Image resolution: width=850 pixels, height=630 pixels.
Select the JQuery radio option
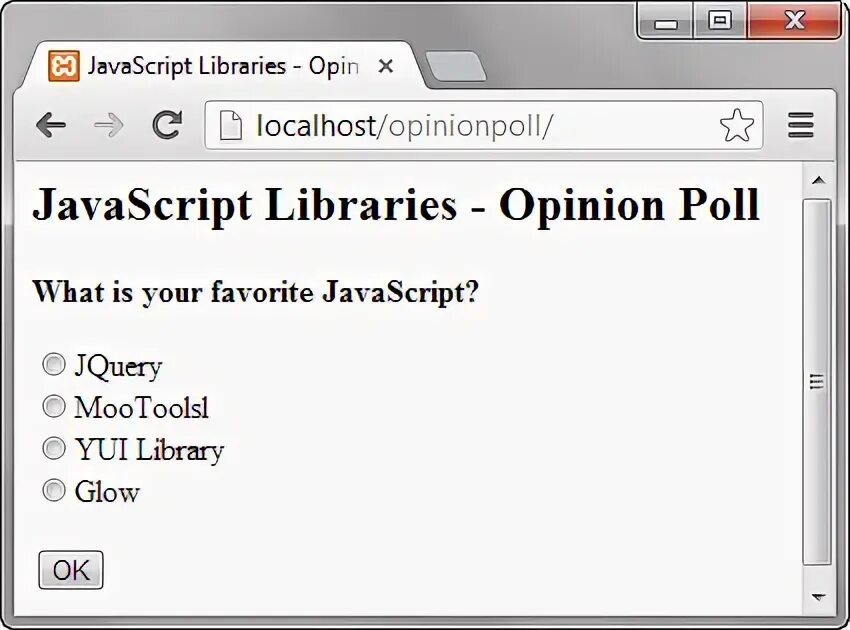(53, 365)
